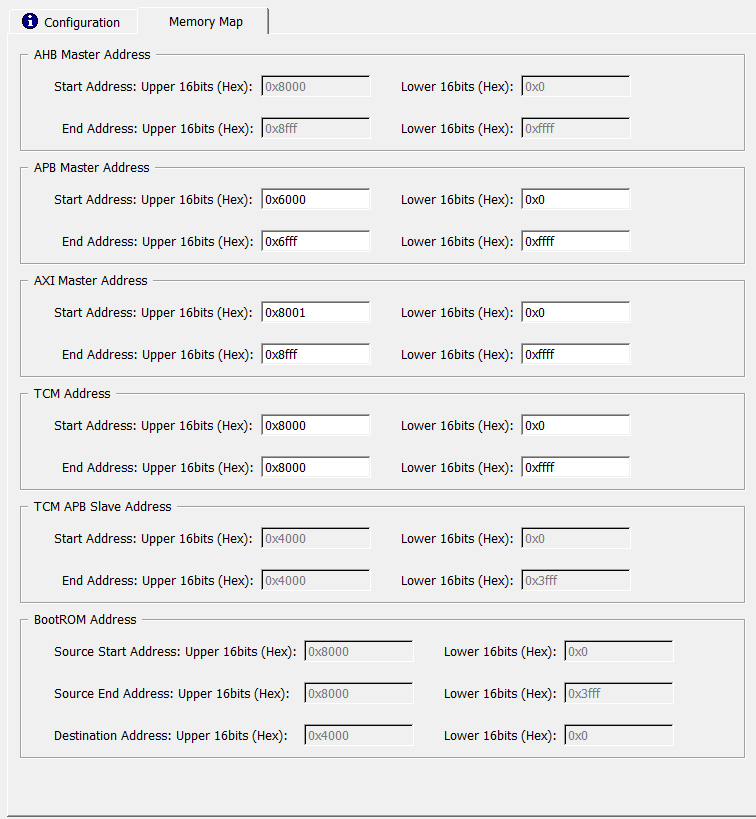
Task: Click AXI Master end address lower 16bits field
Action: [x=575, y=354]
